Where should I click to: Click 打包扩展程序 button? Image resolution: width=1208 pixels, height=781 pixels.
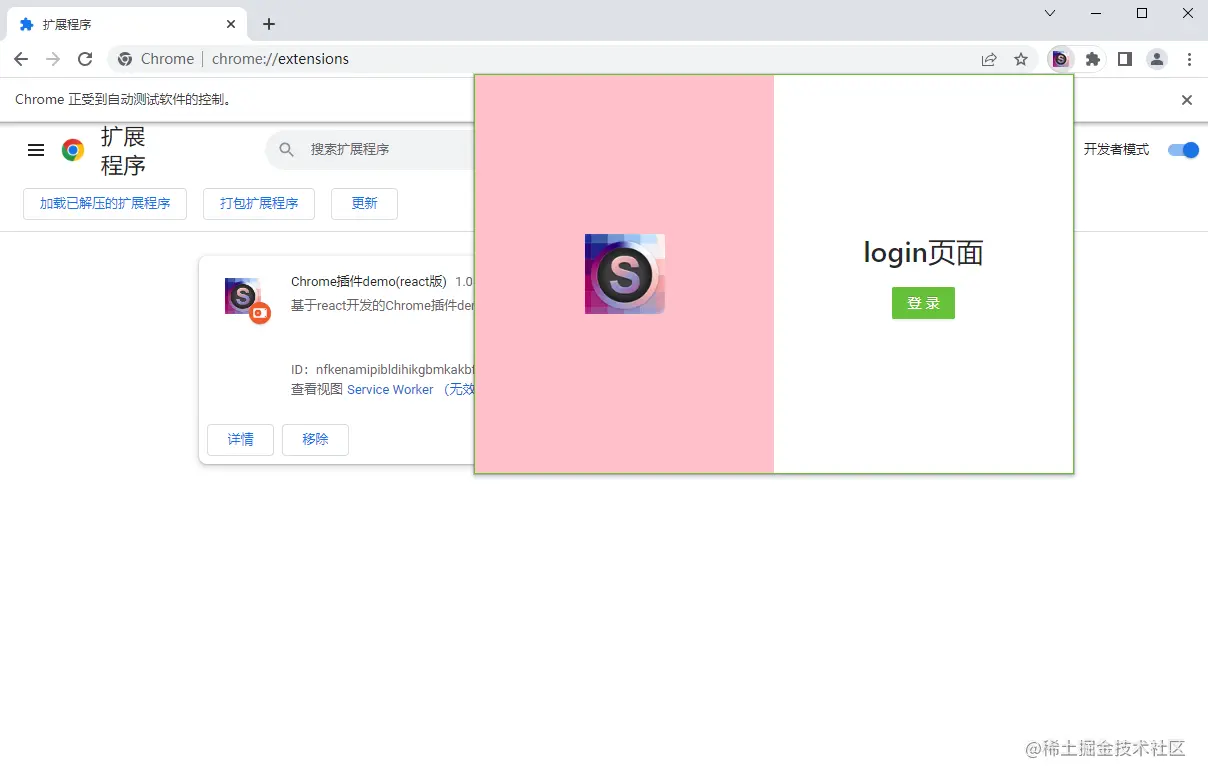coord(259,204)
